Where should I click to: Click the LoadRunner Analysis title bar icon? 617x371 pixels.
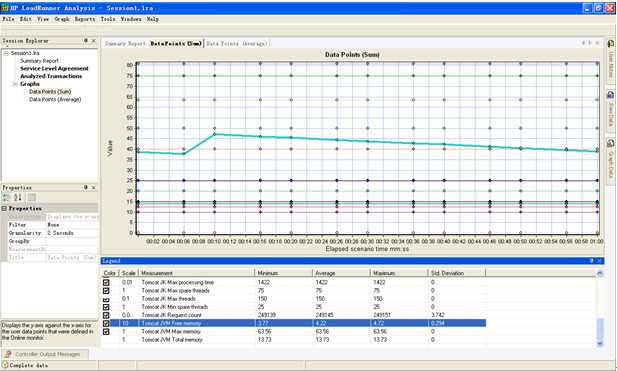point(5,7)
